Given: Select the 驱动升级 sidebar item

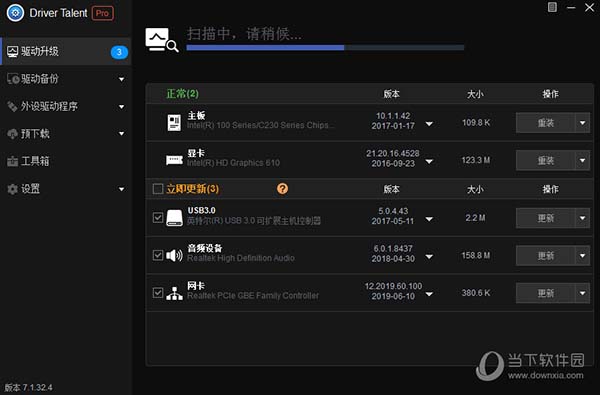Looking at the screenshot, I should [x=66, y=51].
